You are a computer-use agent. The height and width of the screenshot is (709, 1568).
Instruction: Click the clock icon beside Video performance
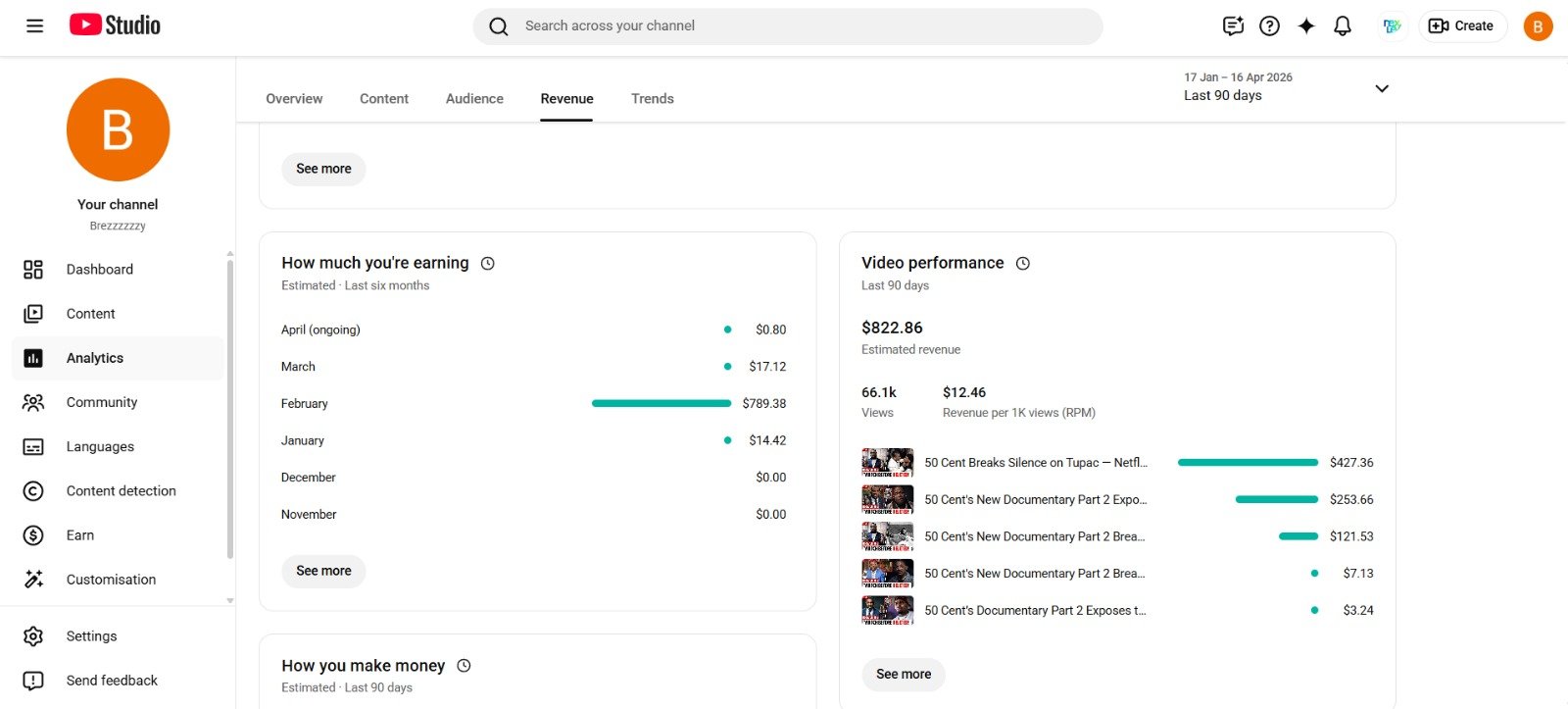1023,264
